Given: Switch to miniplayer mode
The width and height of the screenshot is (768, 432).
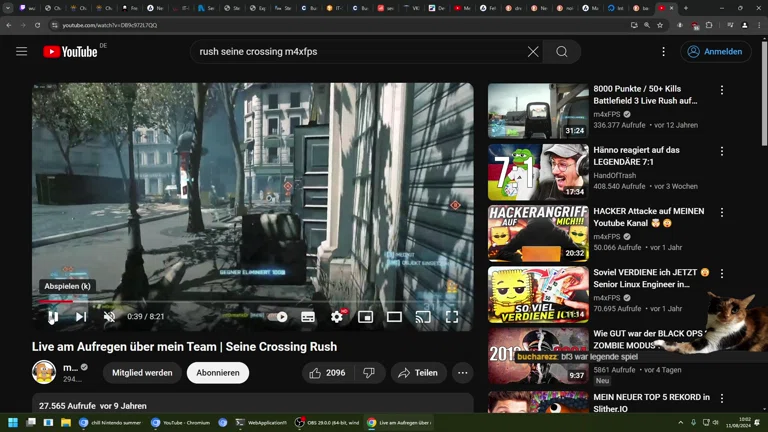Looking at the screenshot, I should [x=366, y=317].
